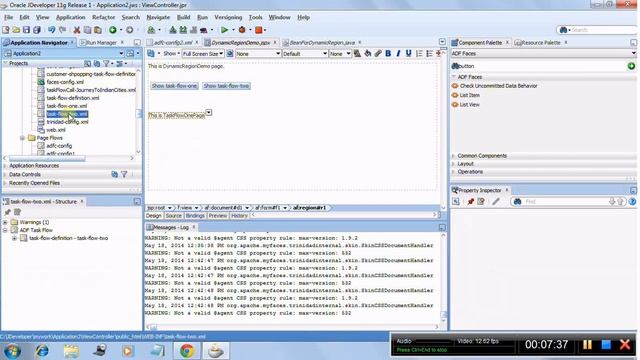
Task: Click the Show task-flow-two button
Action: coord(226,86)
